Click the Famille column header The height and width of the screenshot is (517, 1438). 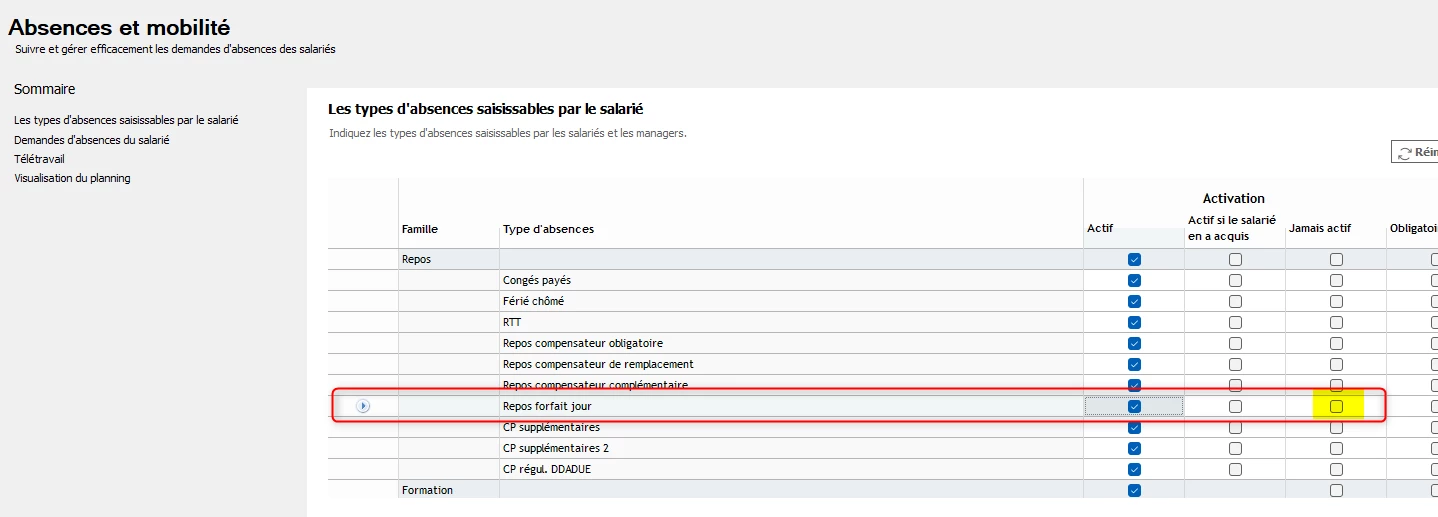click(420, 229)
